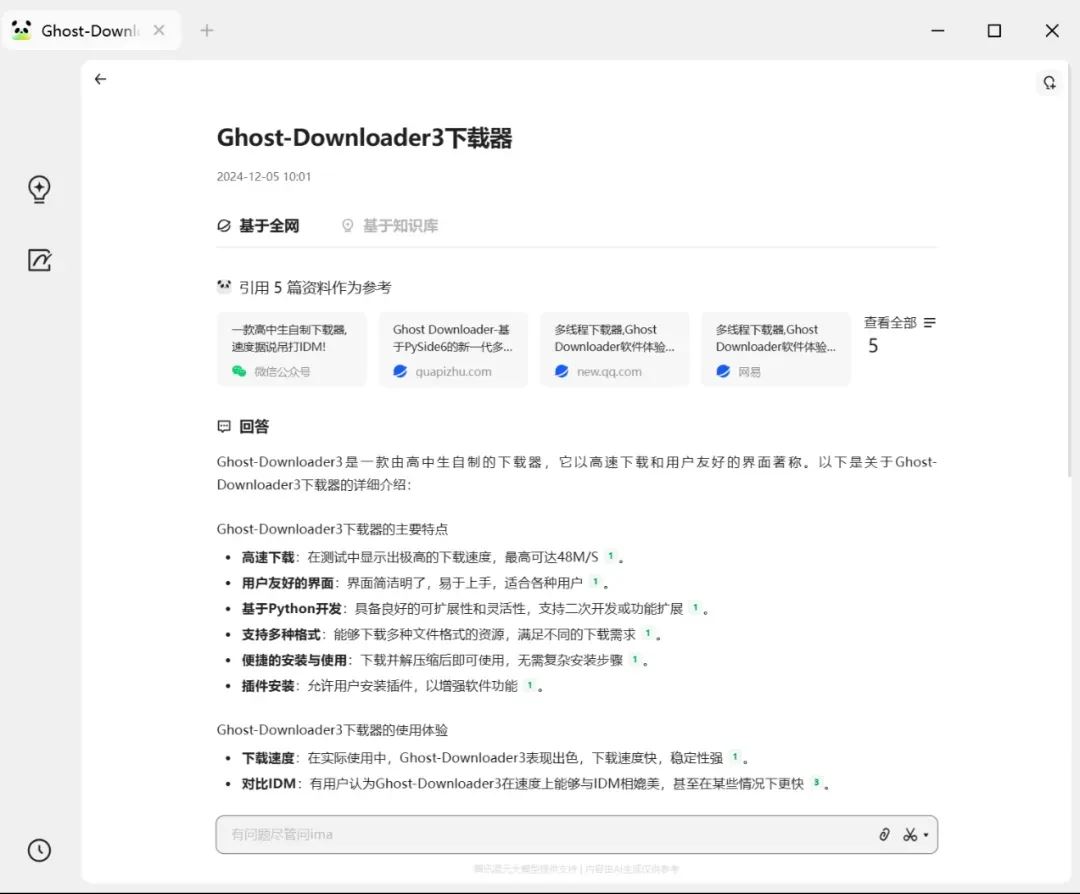
Task: Attach a file with the paperclip icon
Action: click(x=882, y=834)
